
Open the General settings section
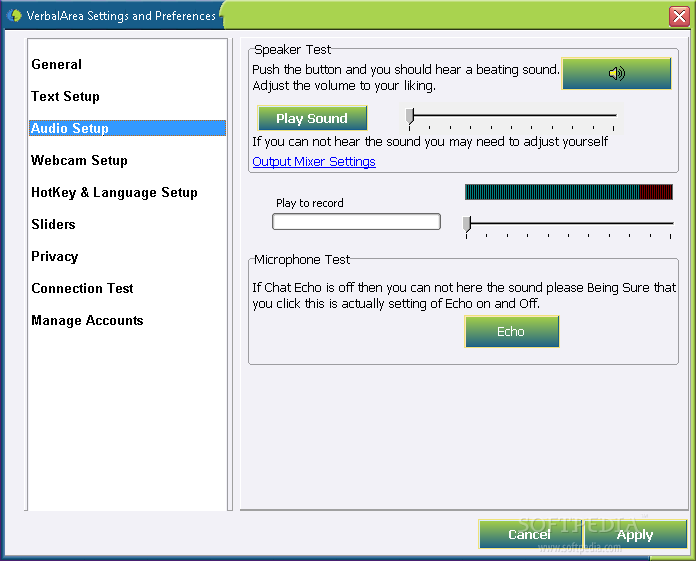tap(56, 64)
